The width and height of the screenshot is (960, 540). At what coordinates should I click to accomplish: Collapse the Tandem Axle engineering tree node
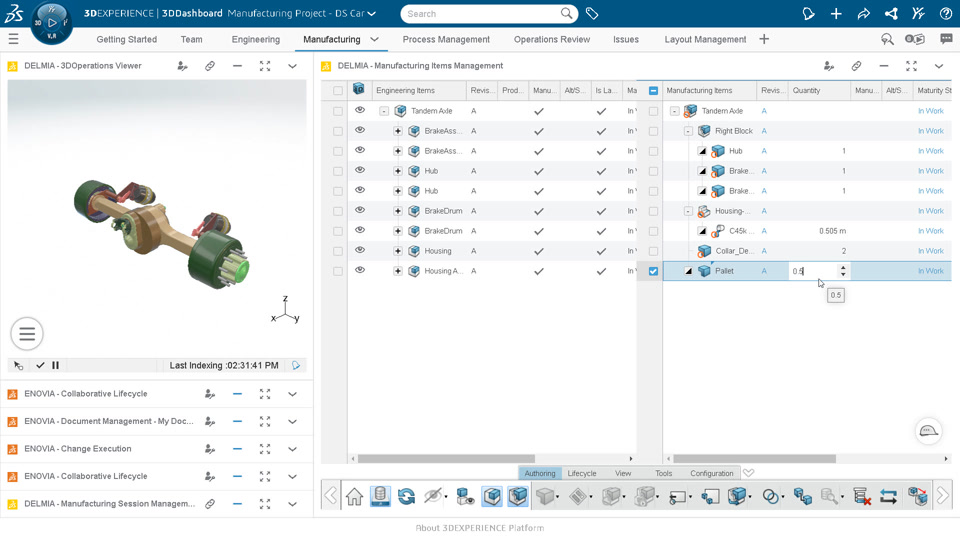[x=384, y=111]
